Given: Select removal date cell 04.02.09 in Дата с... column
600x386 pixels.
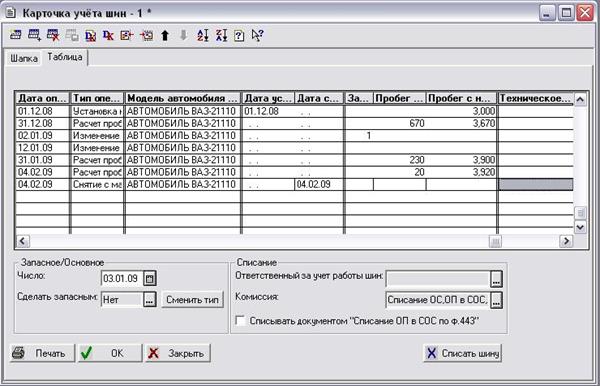Looking at the screenshot, I should [x=320, y=185].
